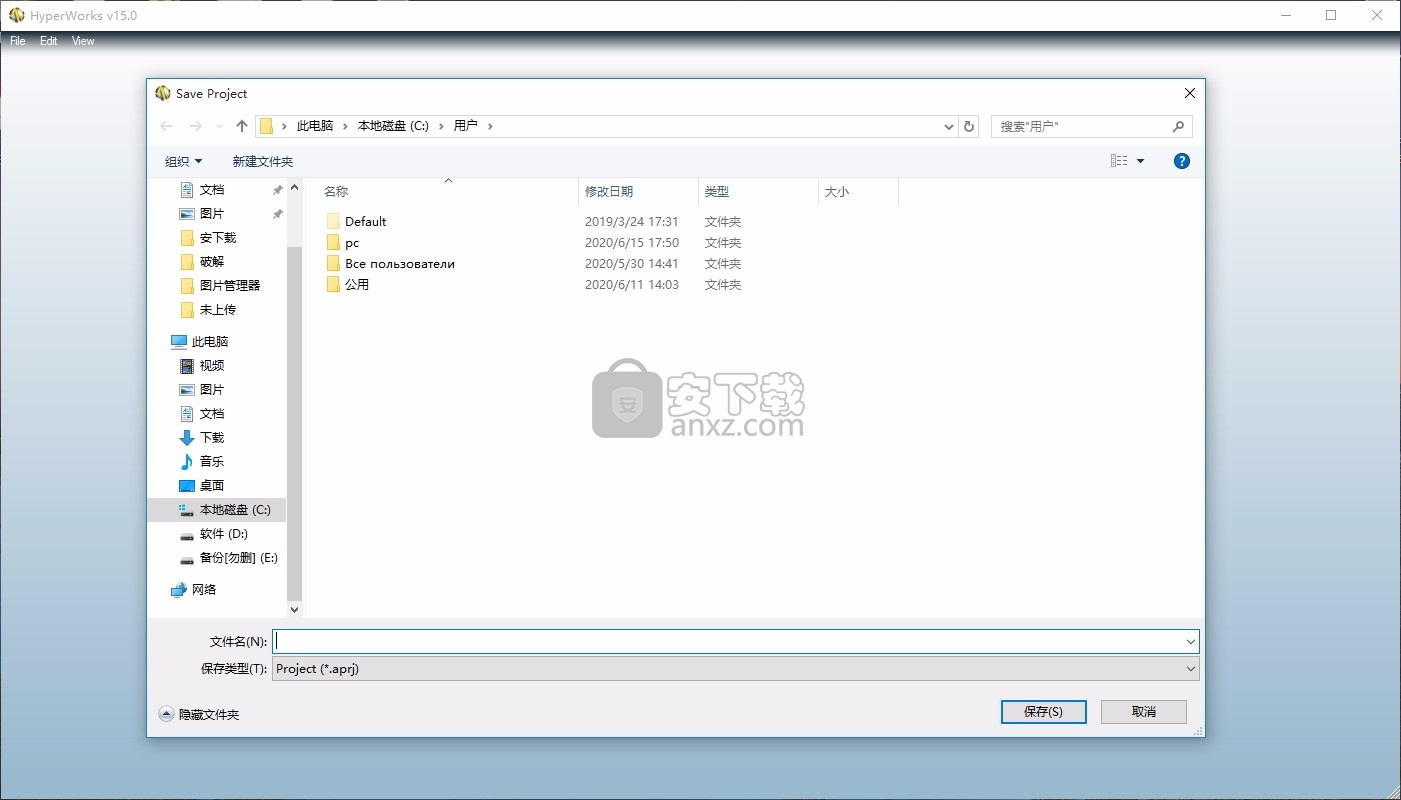Viewport: 1401px width, 800px height.
Task: Open 保存类型 Project (*.aprj) combo box
Action: [x=735, y=669]
